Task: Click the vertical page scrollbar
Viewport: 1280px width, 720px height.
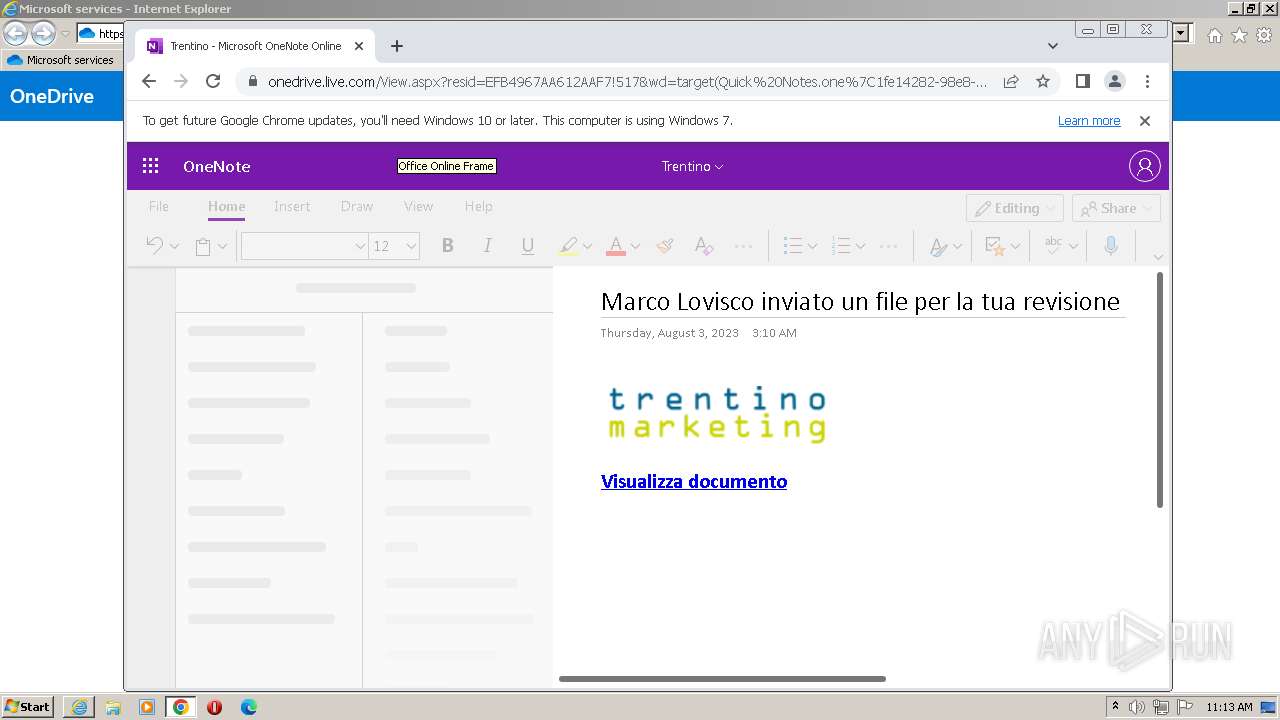Action: point(1160,390)
